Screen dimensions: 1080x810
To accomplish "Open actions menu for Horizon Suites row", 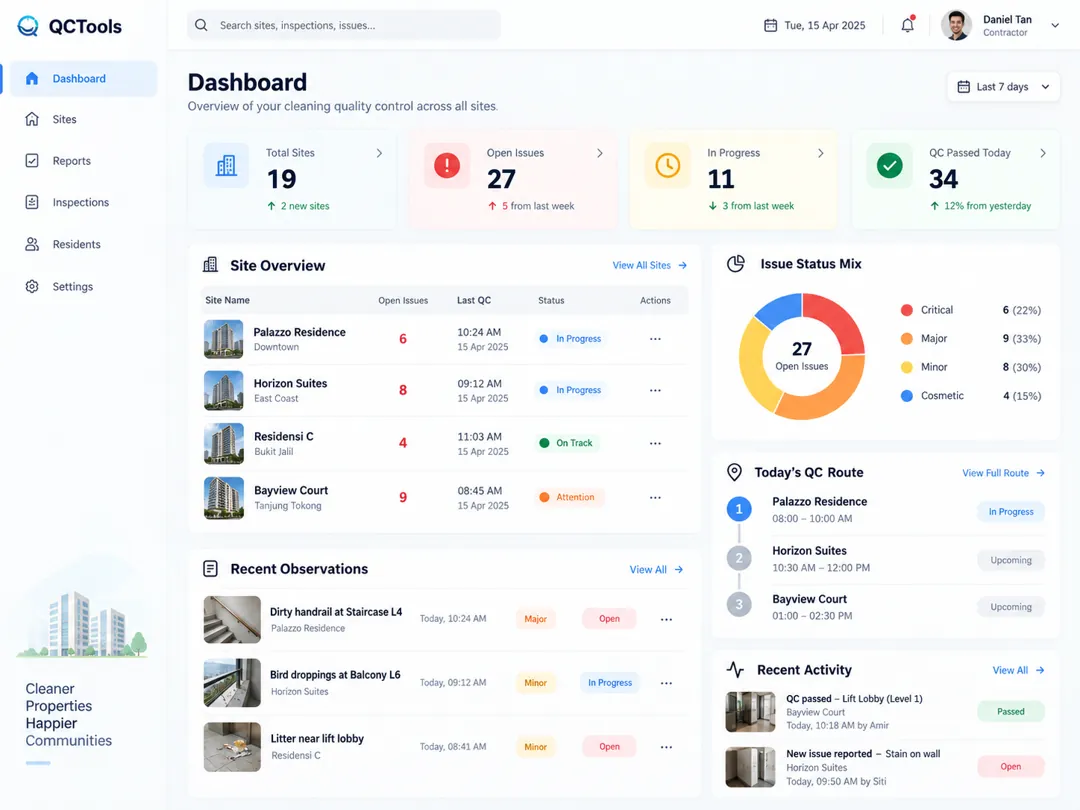I will (x=655, y=391).
